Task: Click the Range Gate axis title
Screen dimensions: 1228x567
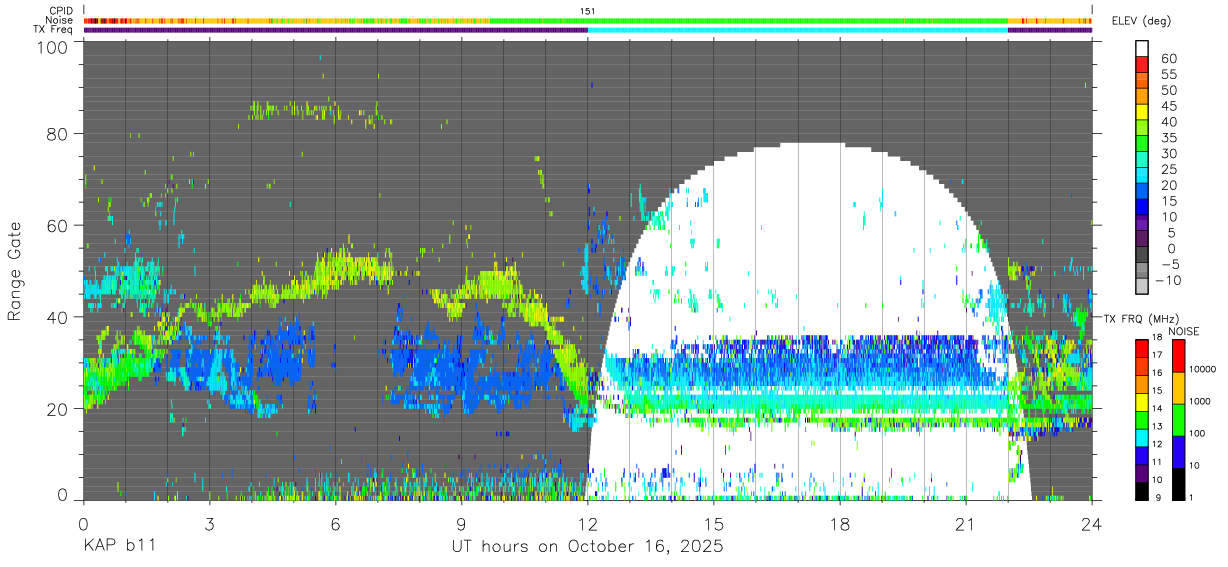Action: point(16,272)
